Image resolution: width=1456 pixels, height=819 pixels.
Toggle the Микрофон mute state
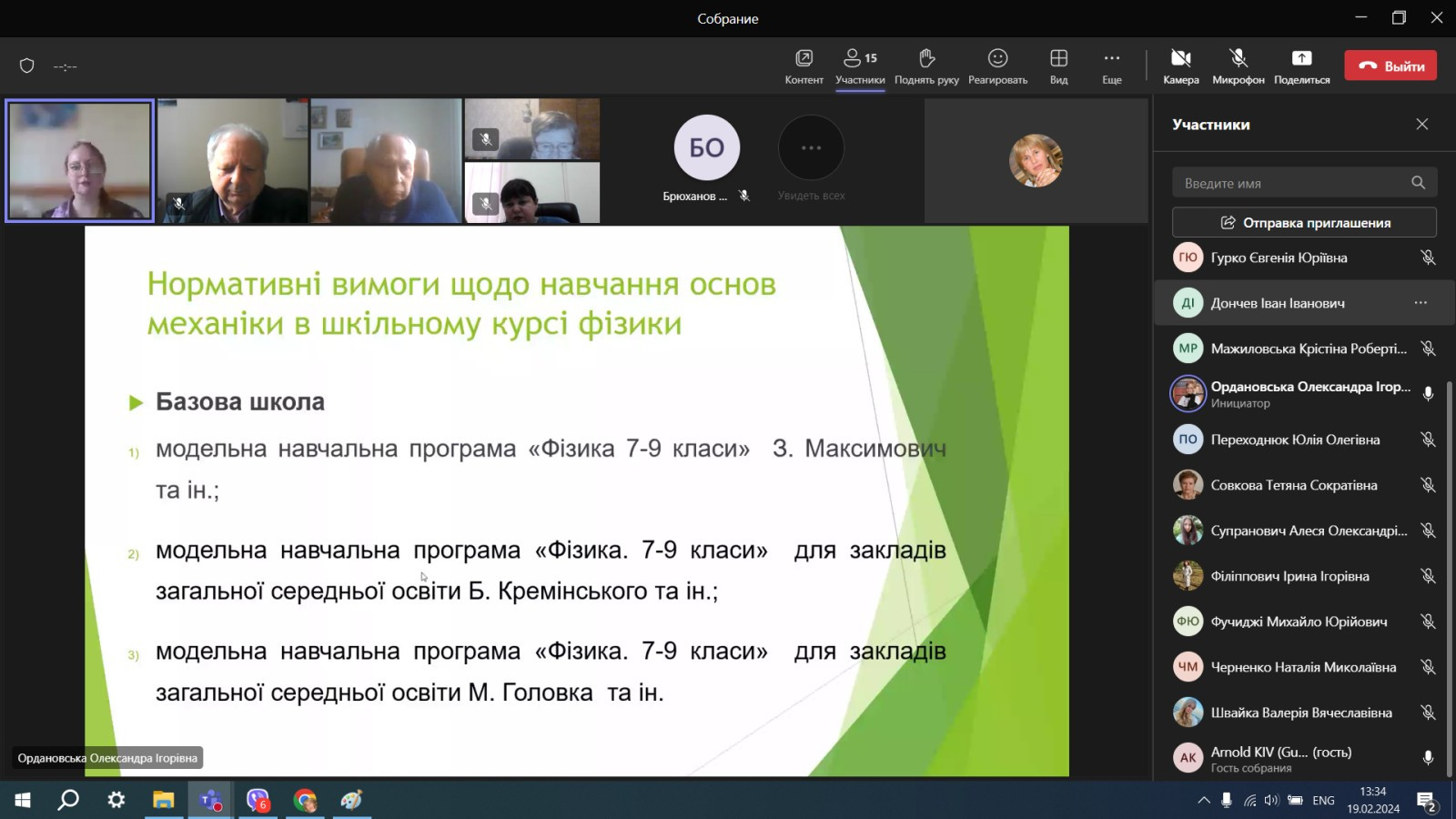click(1238, 66)
